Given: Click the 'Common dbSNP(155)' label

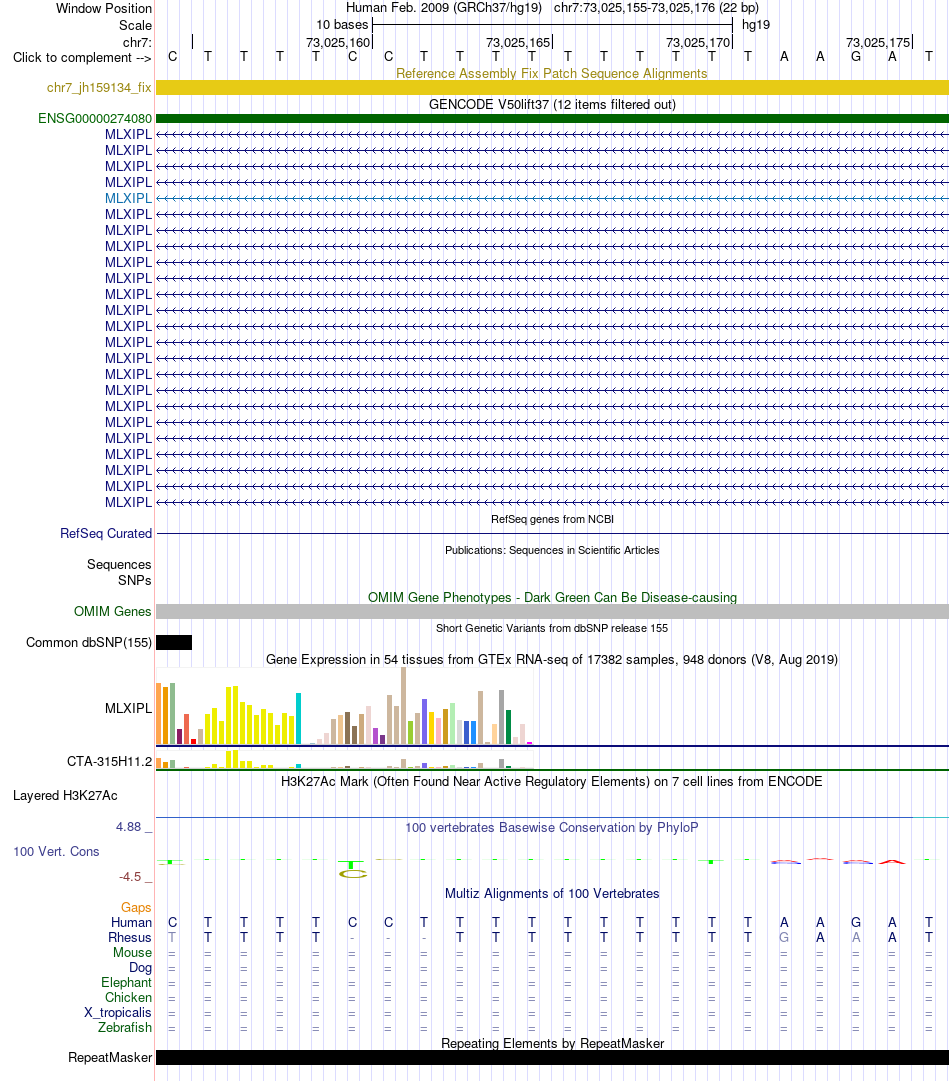Looking at the screenshot, I should pyautogui.click(x=88, y=643).
